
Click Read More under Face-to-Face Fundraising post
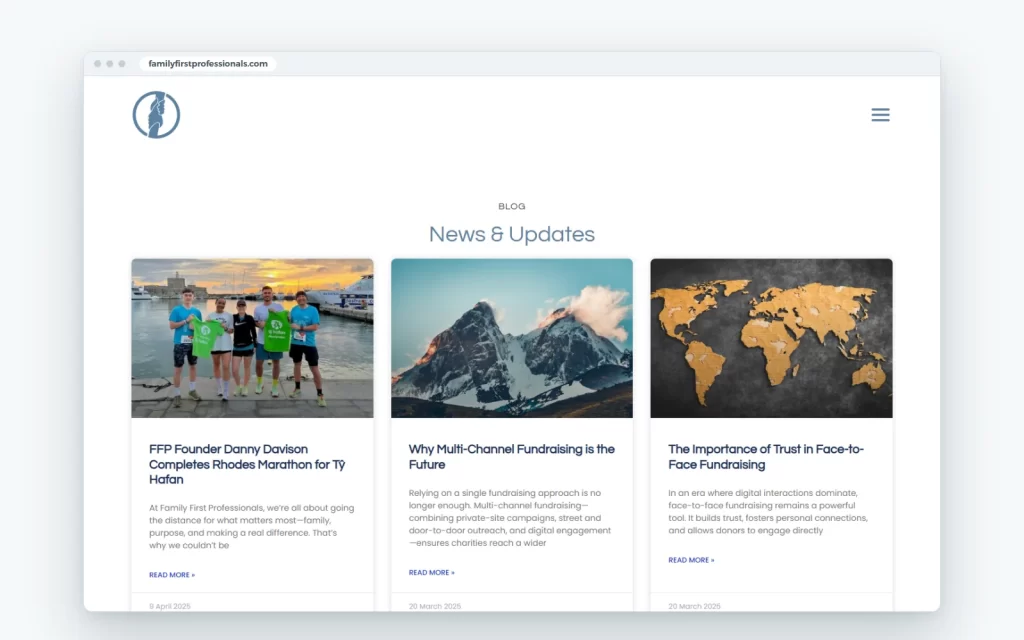tap(691, 560)
